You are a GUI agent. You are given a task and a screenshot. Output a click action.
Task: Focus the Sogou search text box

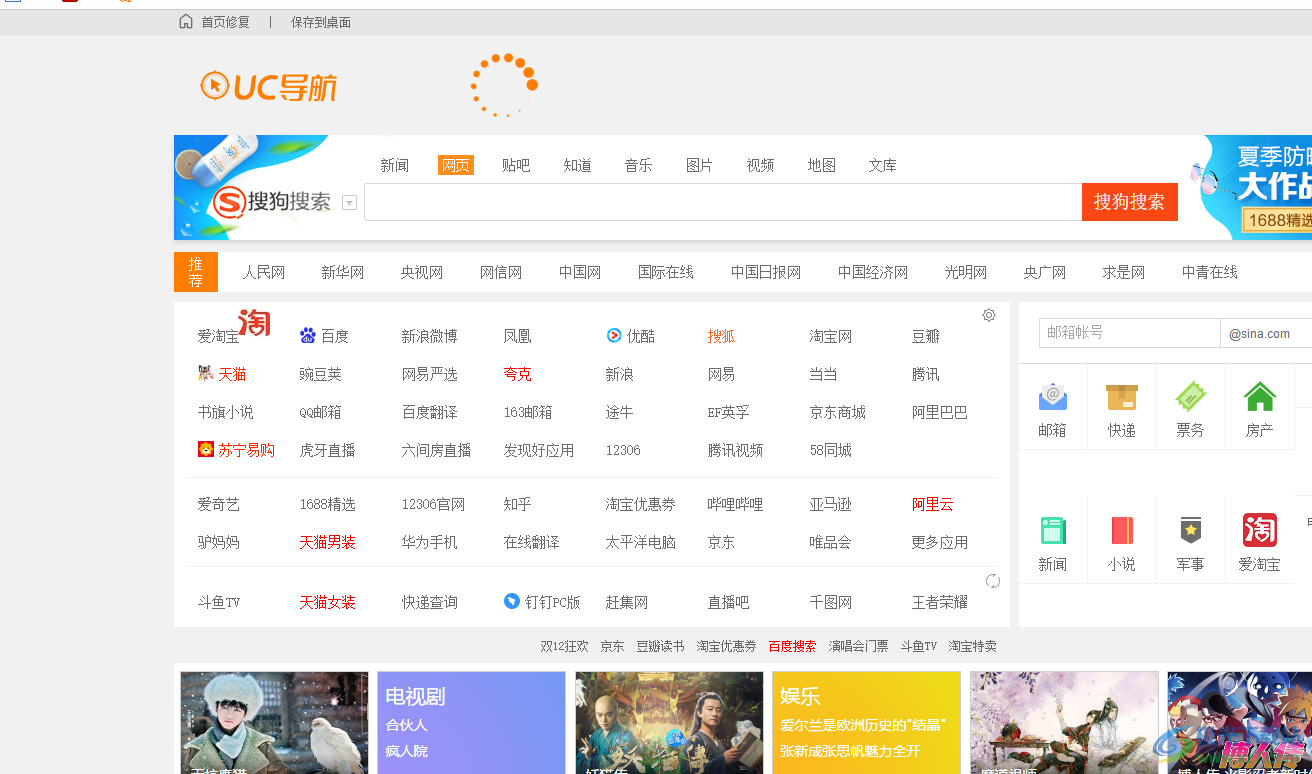click(723, 202)
